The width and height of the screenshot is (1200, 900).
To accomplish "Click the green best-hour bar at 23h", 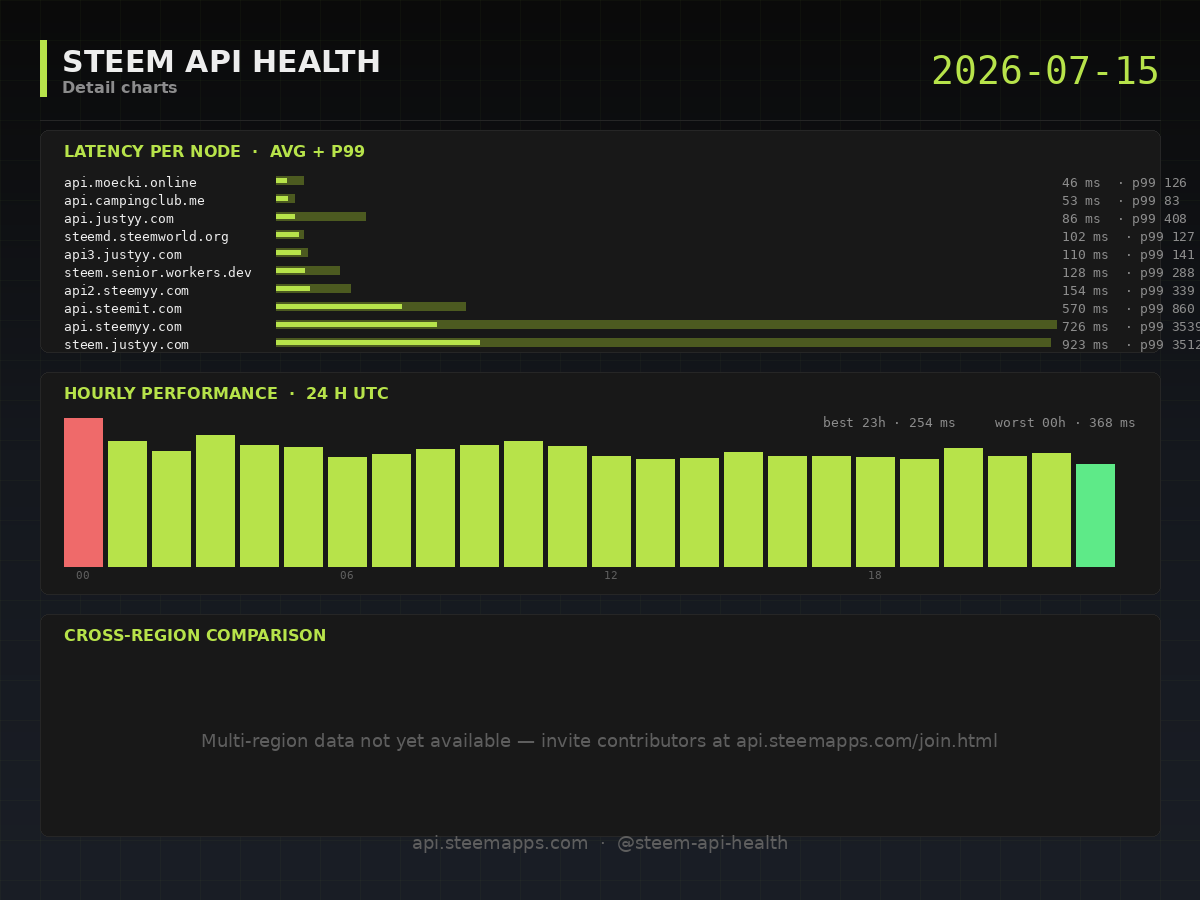I will (x=1095, y=515).
